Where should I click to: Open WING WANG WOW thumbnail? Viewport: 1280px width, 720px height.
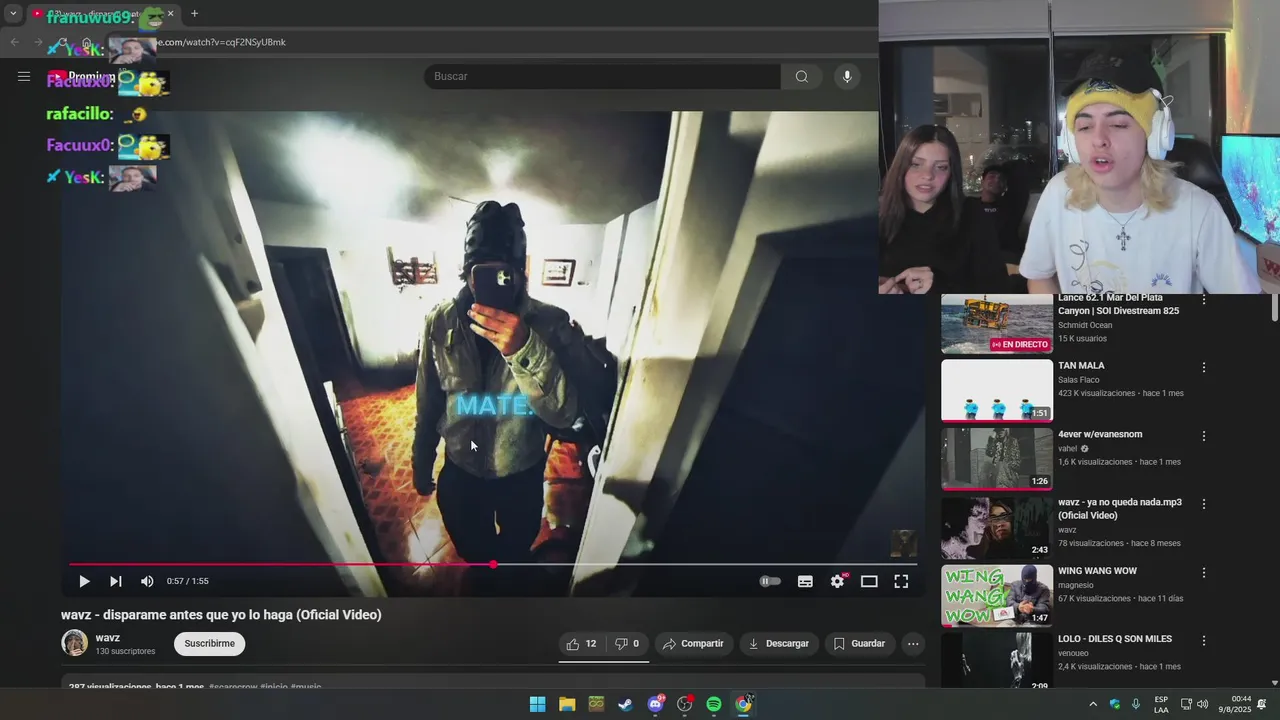click(x=997, y=596)
